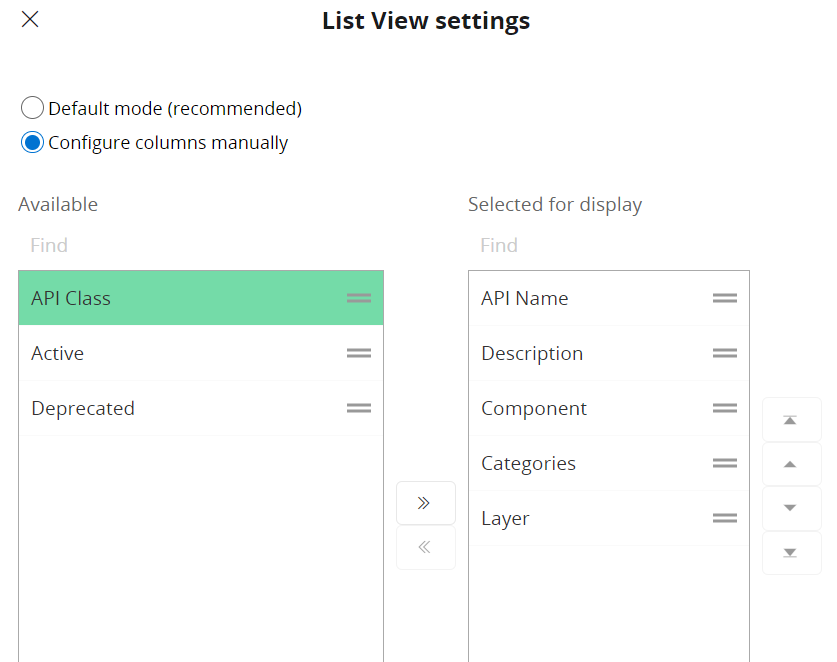Click the move up arrow button
837x662 pixels.
(790, 464)
